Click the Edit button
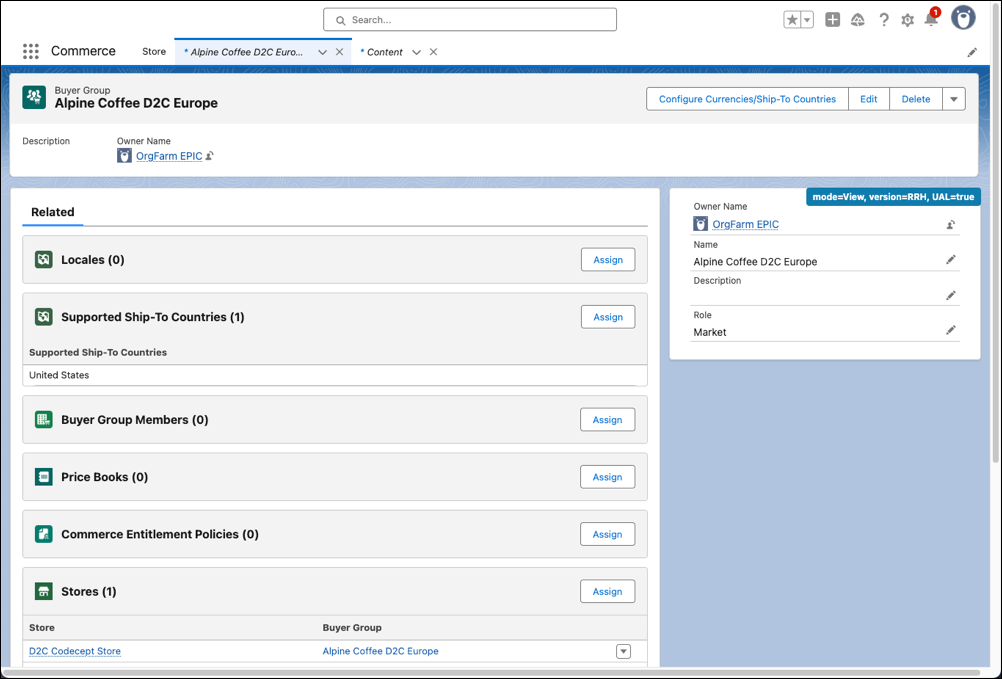The width and height of the screenshot is (1002, 679). [x=868, y=99]
